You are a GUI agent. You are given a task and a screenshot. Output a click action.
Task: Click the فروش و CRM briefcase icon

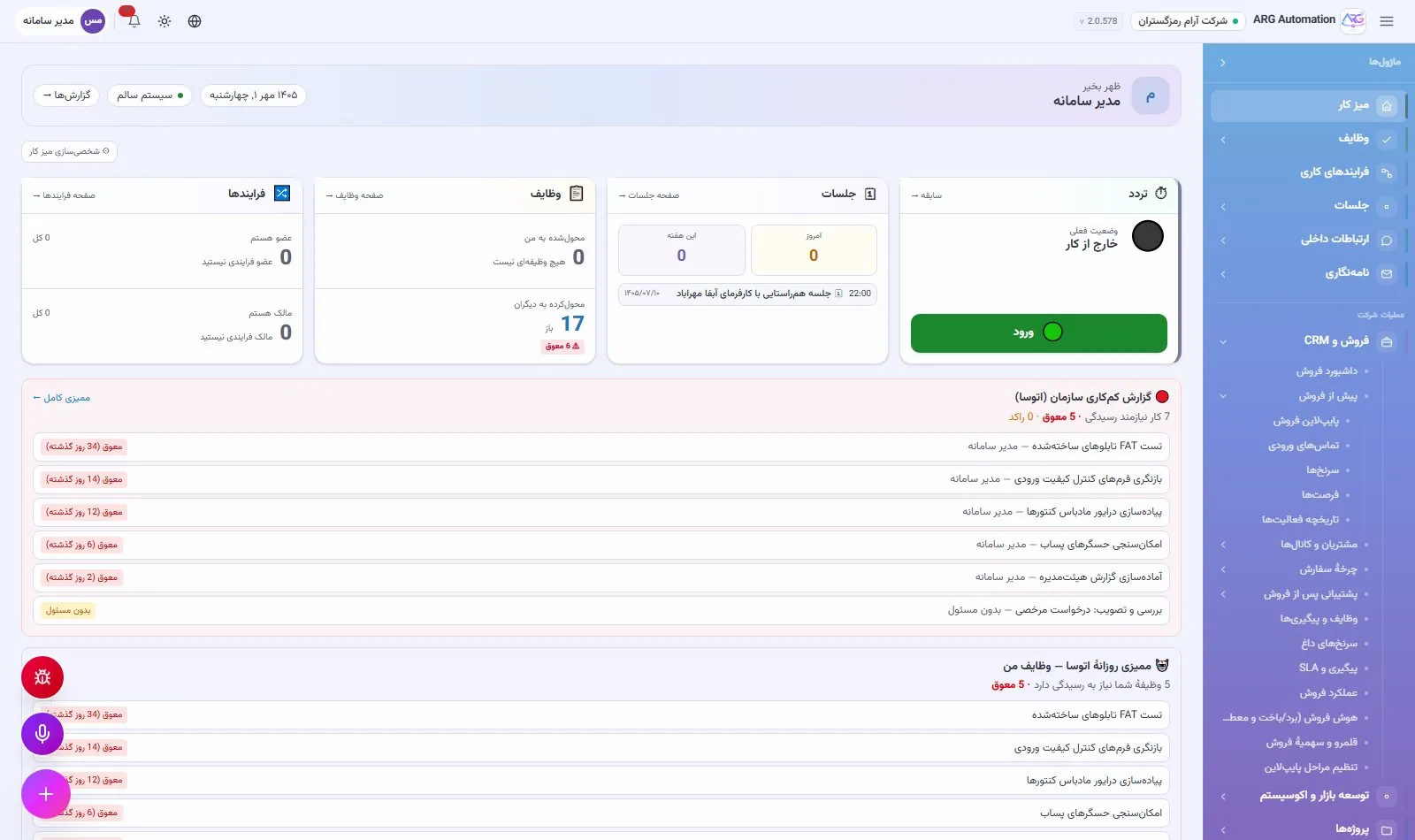(1386, 341)
